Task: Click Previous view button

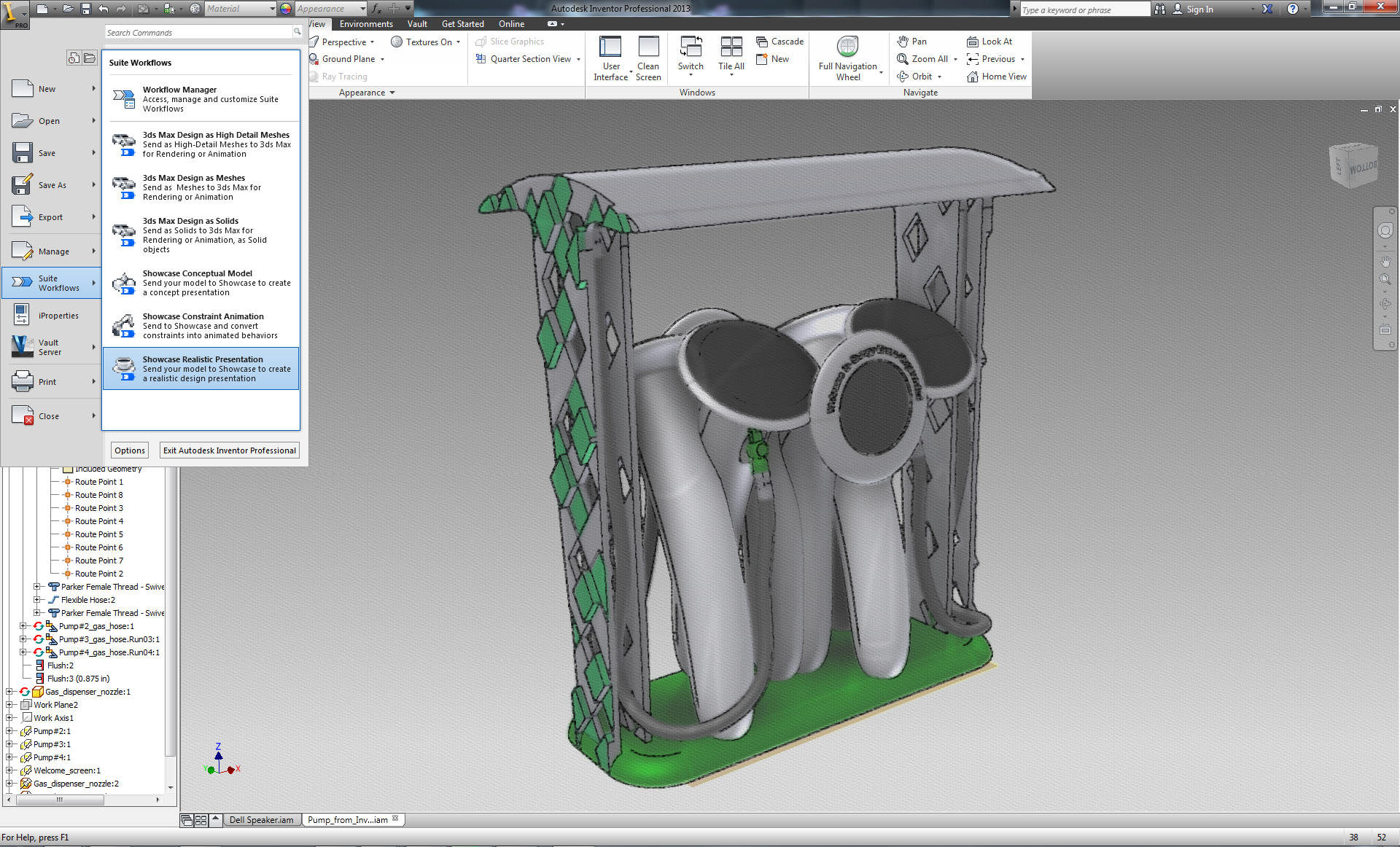Action: click(991, 59)
